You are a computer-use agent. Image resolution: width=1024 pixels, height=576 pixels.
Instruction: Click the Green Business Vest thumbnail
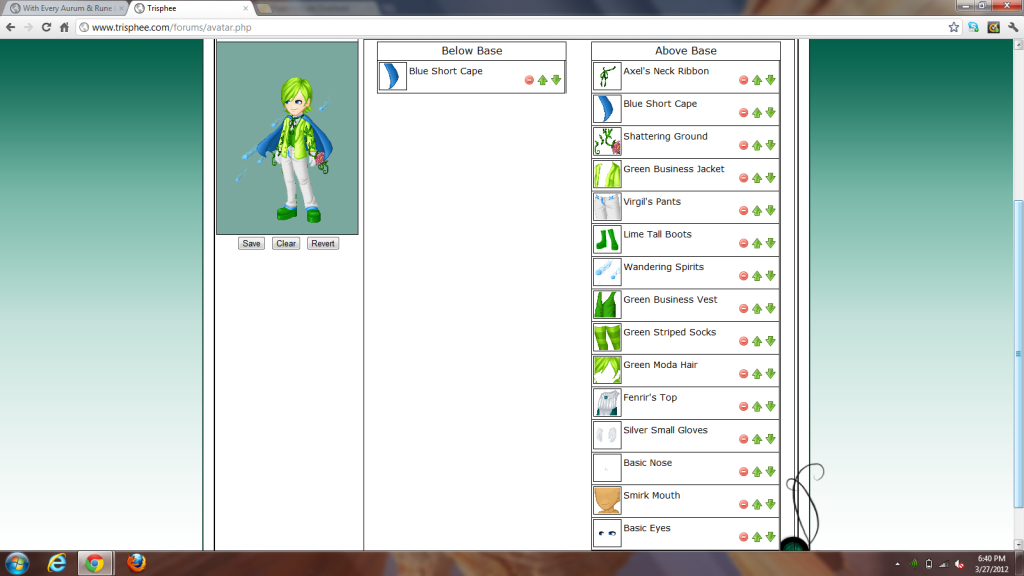click(x=607, y=305)
